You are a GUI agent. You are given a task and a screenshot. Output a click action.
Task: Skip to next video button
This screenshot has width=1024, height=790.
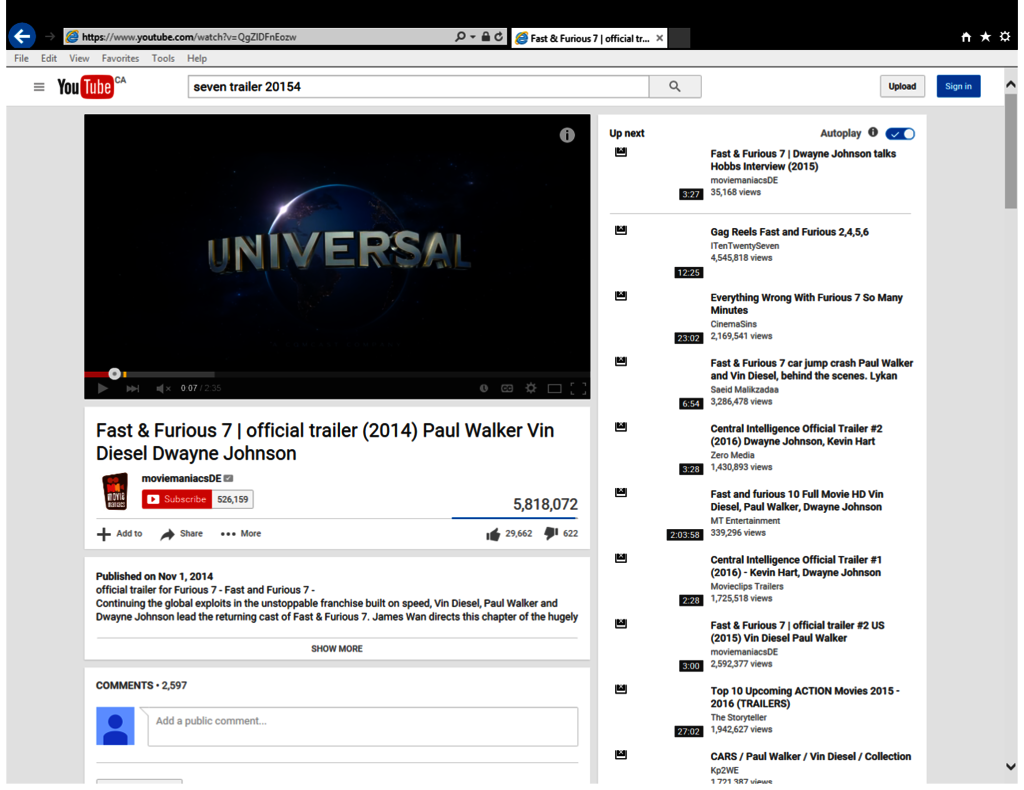click(133, 388)
